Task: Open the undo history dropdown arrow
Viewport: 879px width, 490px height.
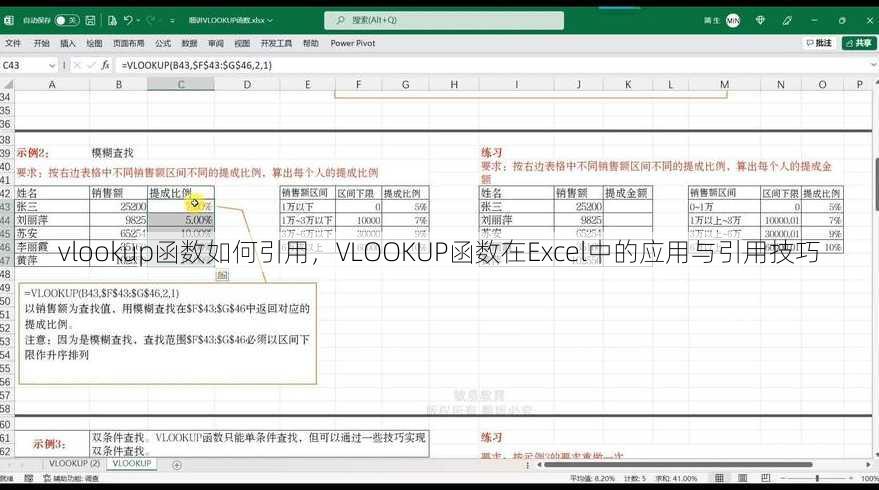Action: (x=138, y=21)
